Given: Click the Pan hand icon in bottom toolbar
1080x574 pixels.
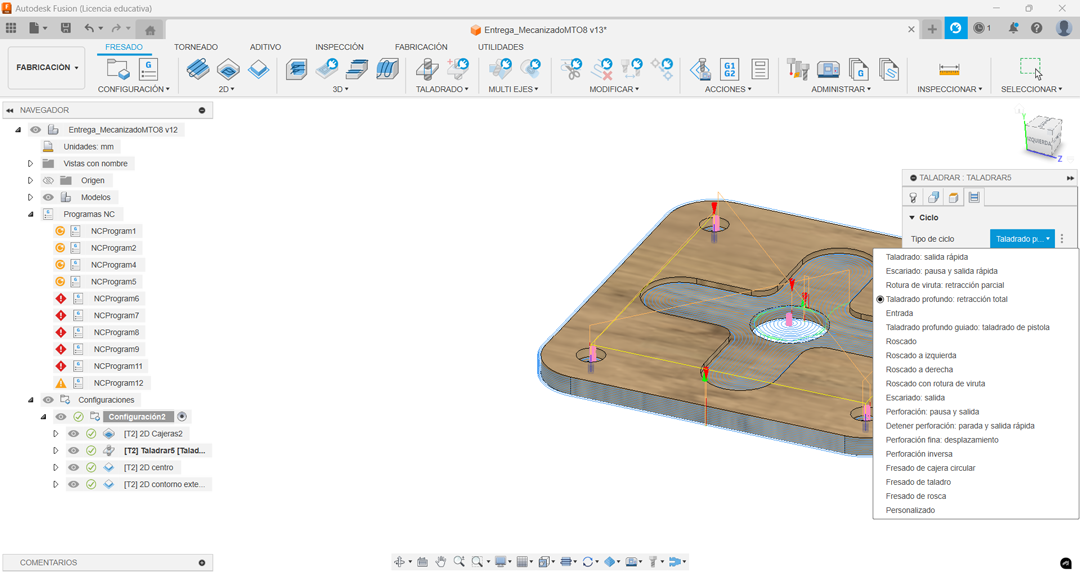Looking at the screenshot, I should [441, 562].
